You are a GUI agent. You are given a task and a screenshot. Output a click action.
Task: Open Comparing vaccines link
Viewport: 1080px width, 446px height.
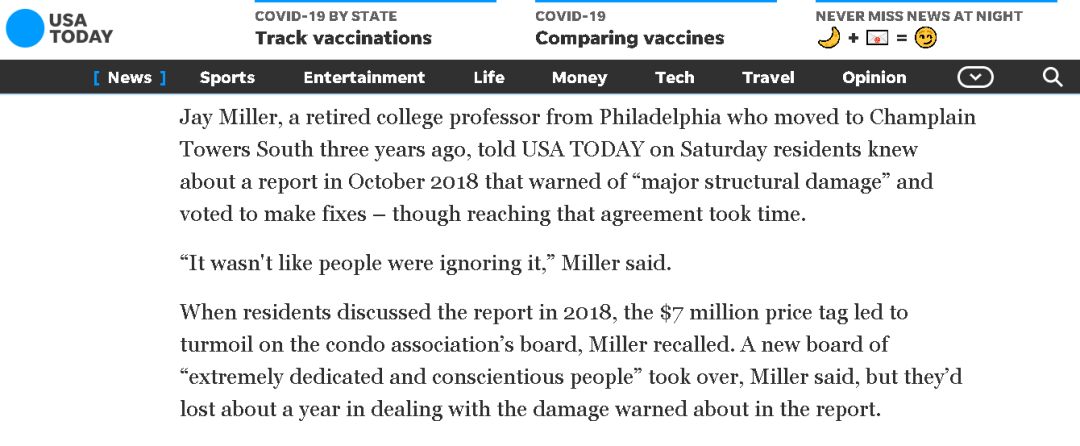[629, 38]
